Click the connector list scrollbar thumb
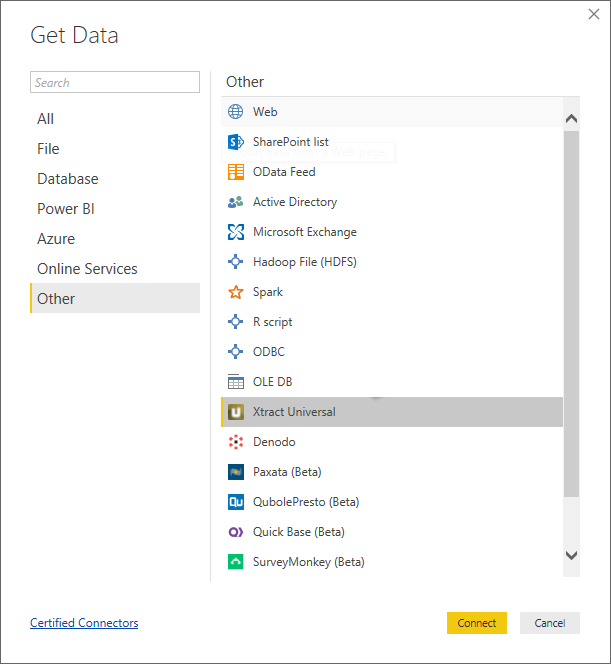The width and height of the screenshot is (611, 664). tap(571, 314)
